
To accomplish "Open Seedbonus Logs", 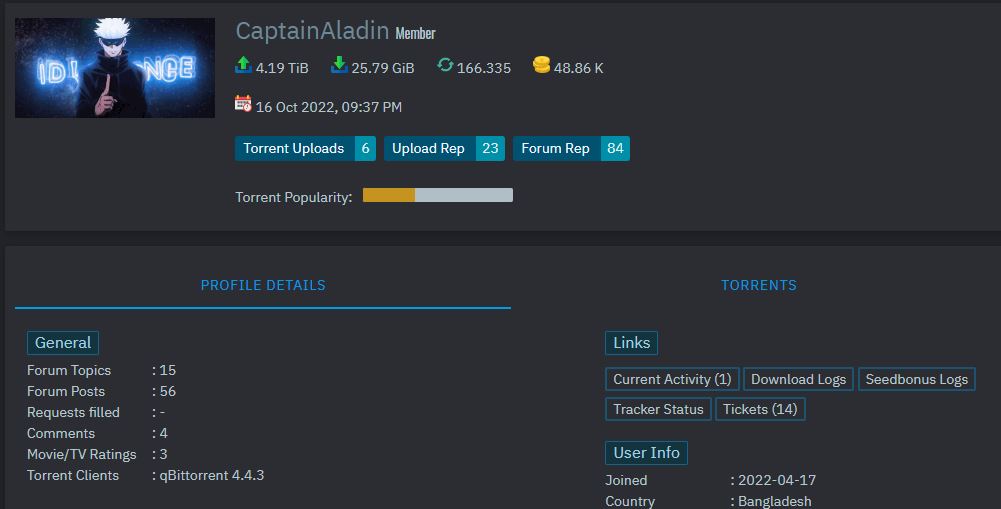I will click(917, 379).
